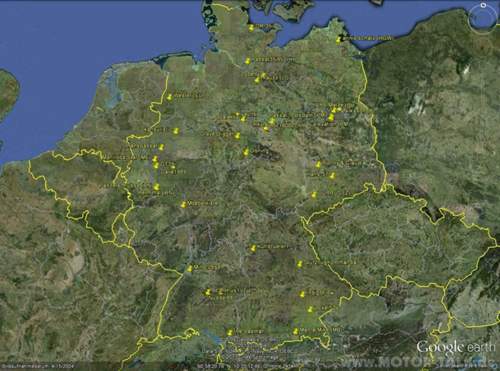Click the pushpin nearest the Czech border in Saxony
This screenshot has width=500, height=371.
(314, 194)
